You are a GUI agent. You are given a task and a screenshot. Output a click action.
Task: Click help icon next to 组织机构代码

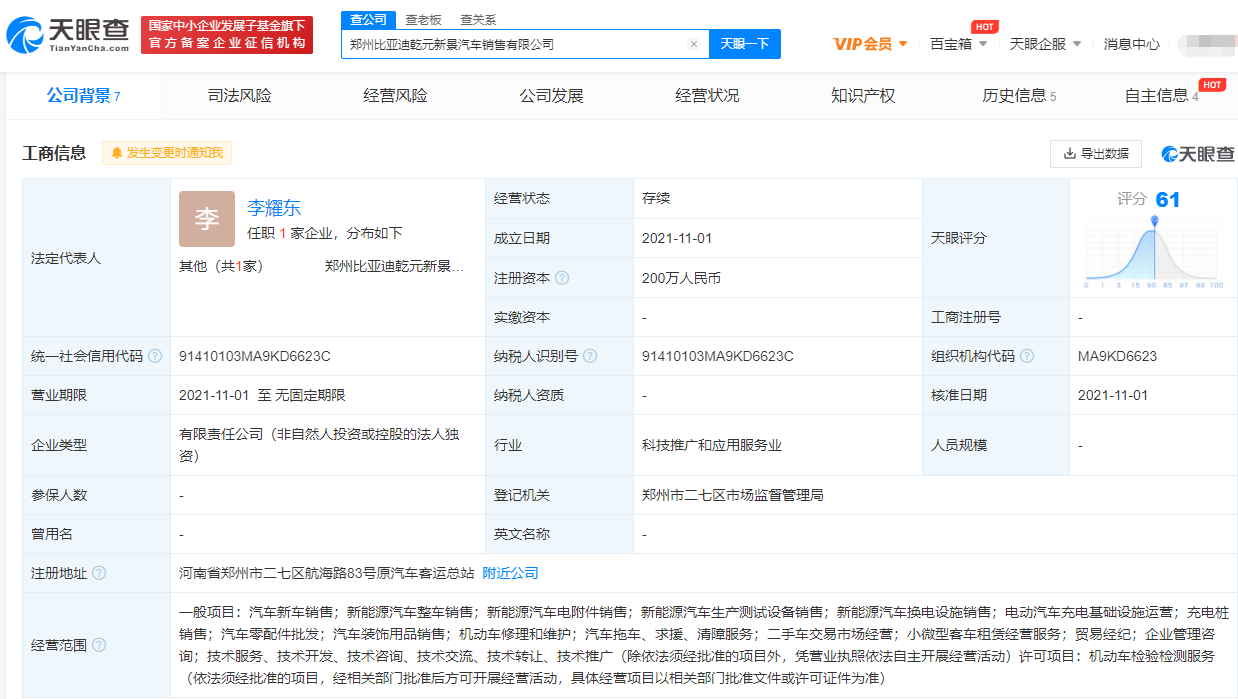click(1027, 356)
